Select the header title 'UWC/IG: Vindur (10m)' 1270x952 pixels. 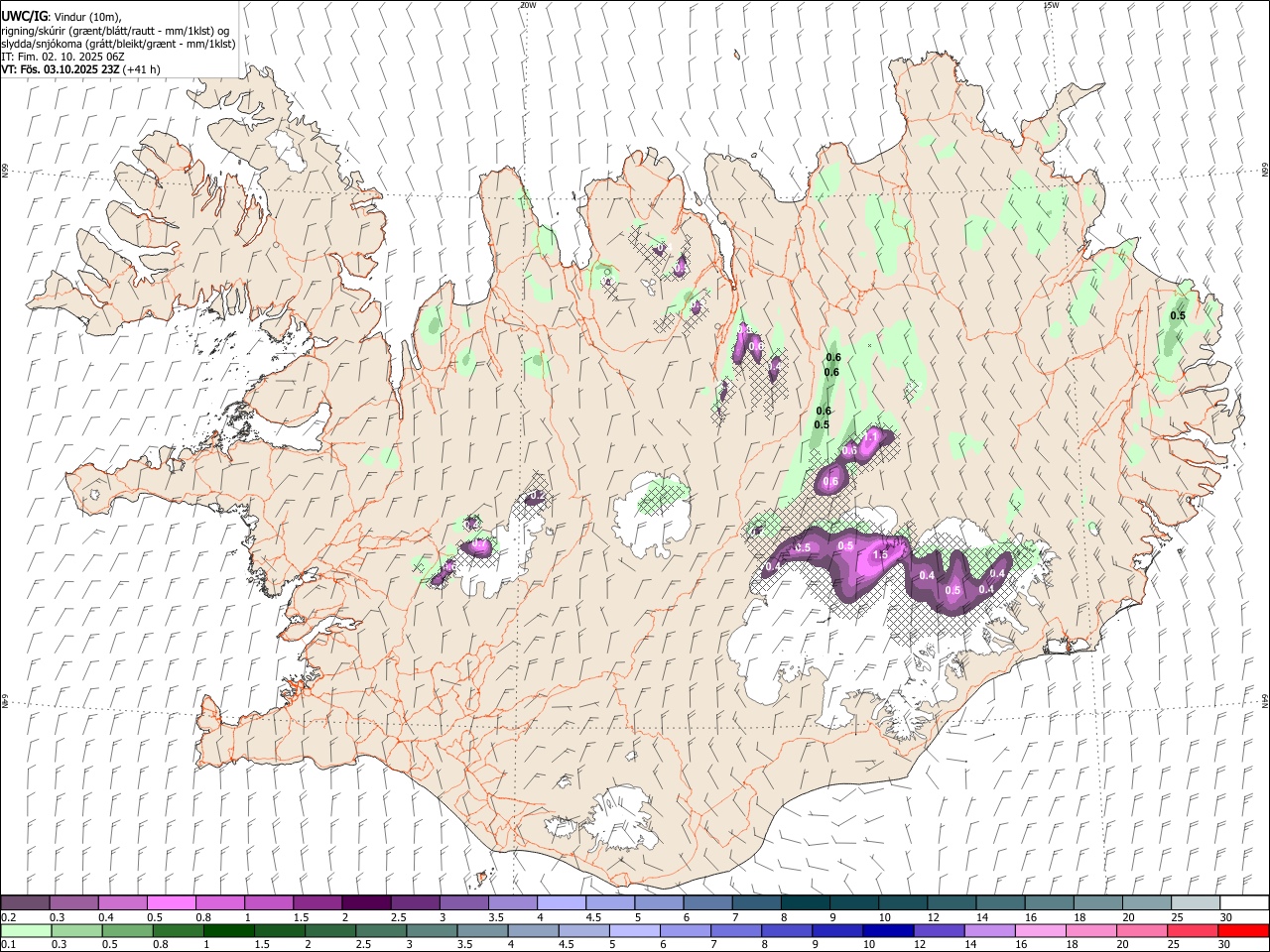tap(62, 17)
